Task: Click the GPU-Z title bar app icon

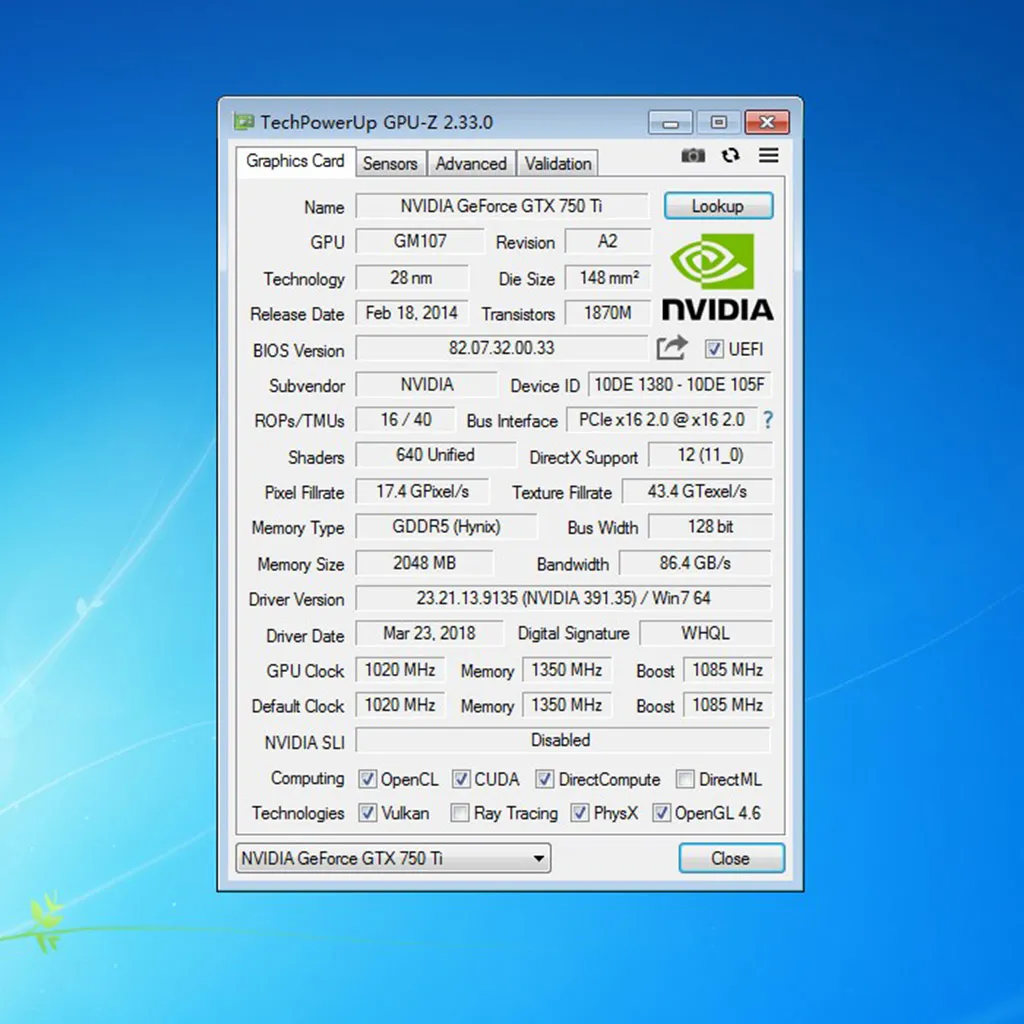Action: click(x=244, y=123)
